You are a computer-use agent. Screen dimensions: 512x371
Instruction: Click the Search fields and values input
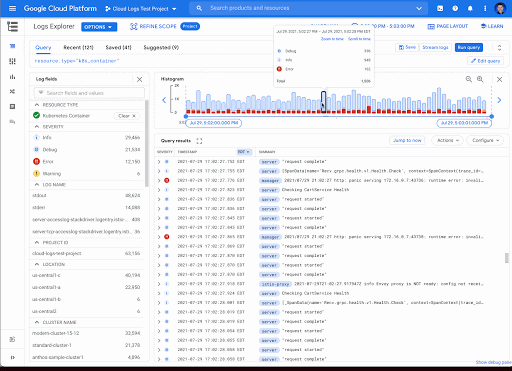[x=89, y=93]
